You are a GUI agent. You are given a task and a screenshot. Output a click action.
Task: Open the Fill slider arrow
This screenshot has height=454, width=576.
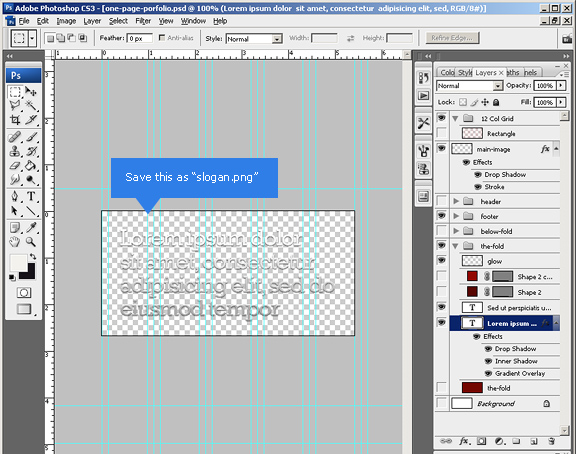click(561, 102)
